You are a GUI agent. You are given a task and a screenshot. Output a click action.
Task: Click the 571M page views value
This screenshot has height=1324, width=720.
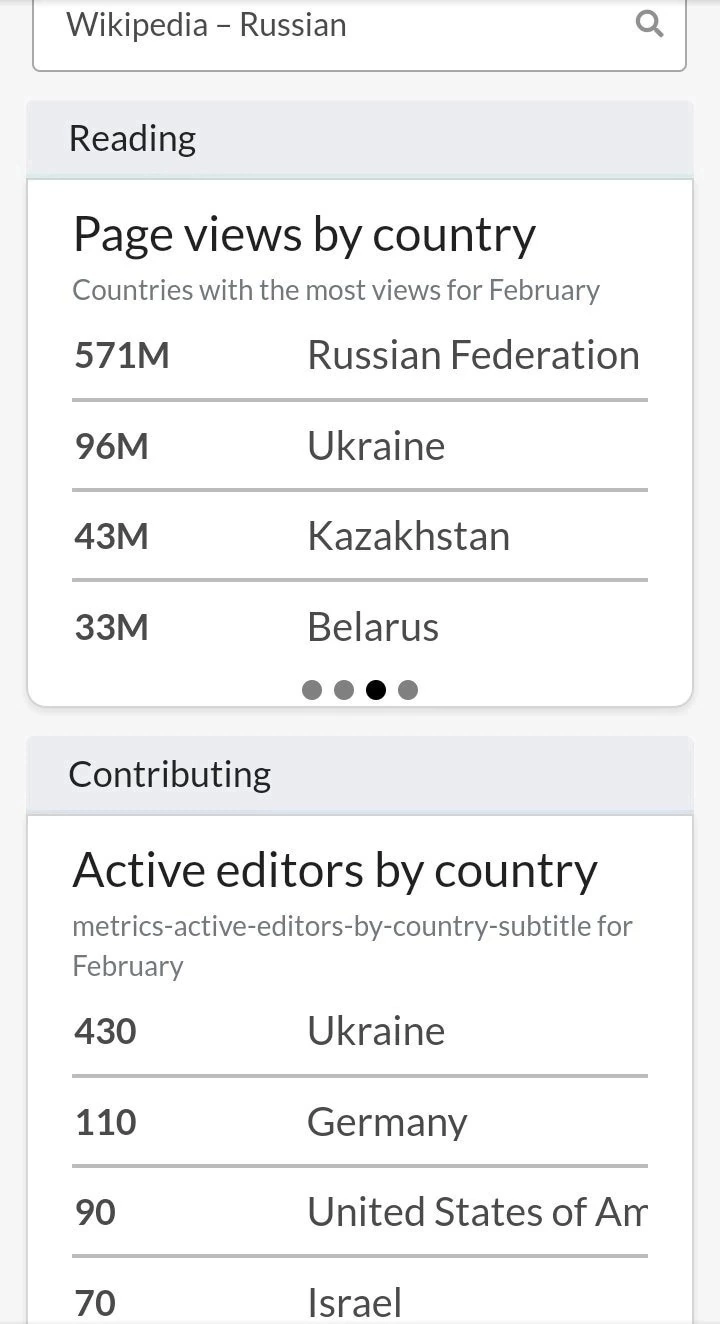122,355
